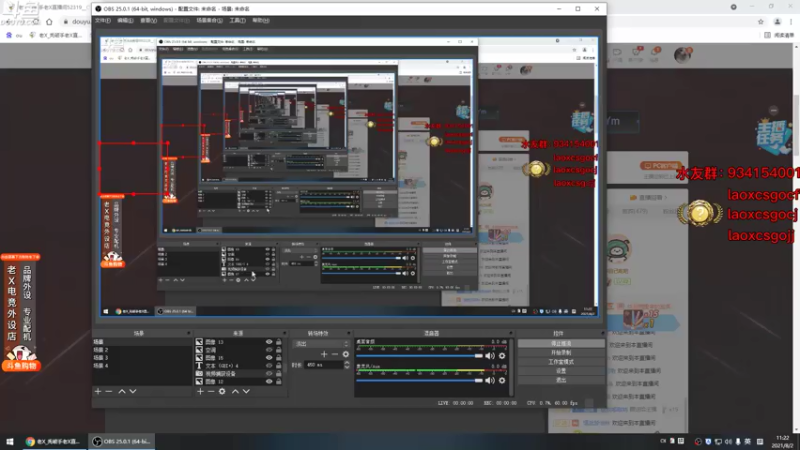Viewport: 800px width, 450px height.
Task: Select 场景 4 in scenes list
Action: (x=142, y=365)
